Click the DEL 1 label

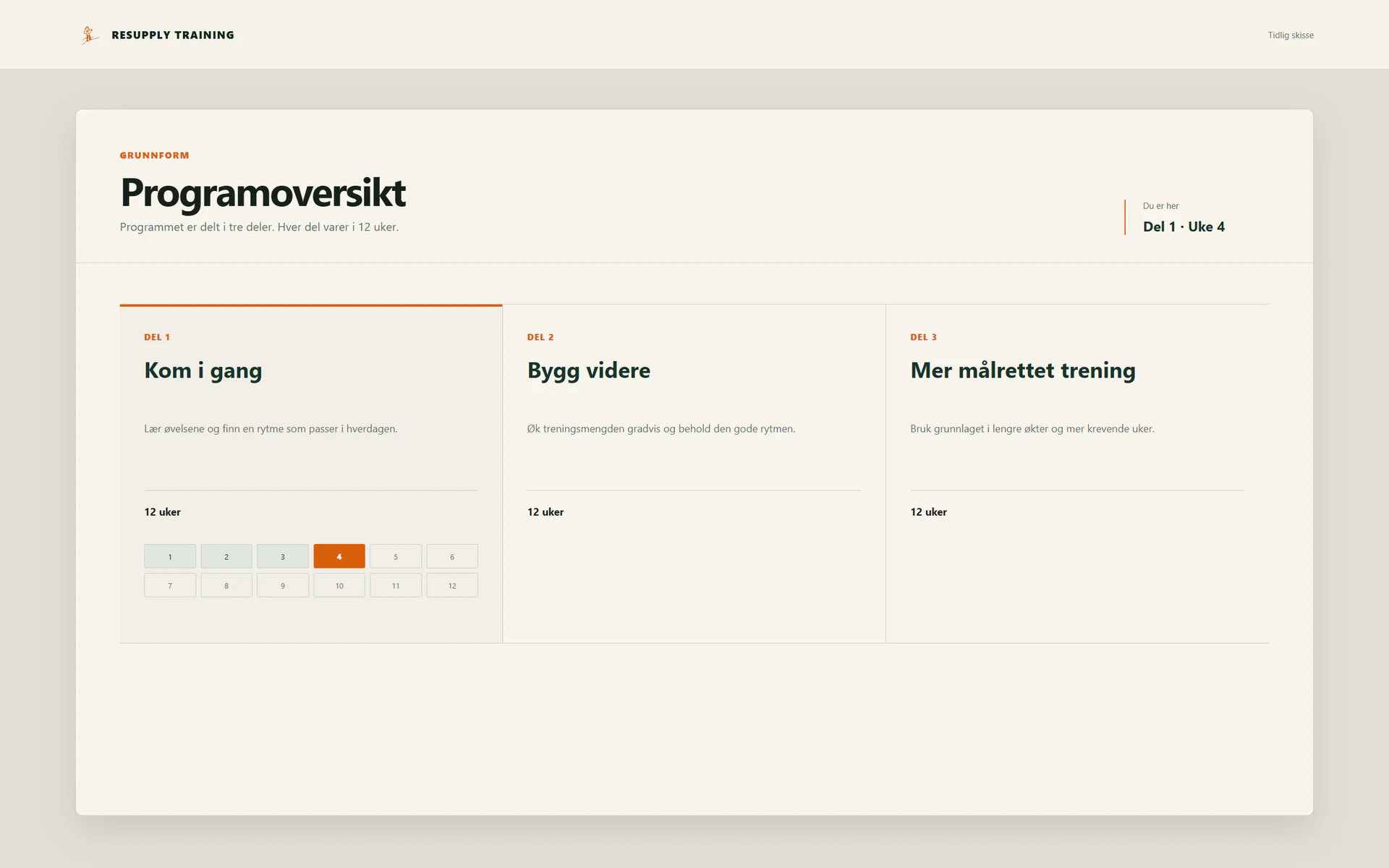point(157,337)
